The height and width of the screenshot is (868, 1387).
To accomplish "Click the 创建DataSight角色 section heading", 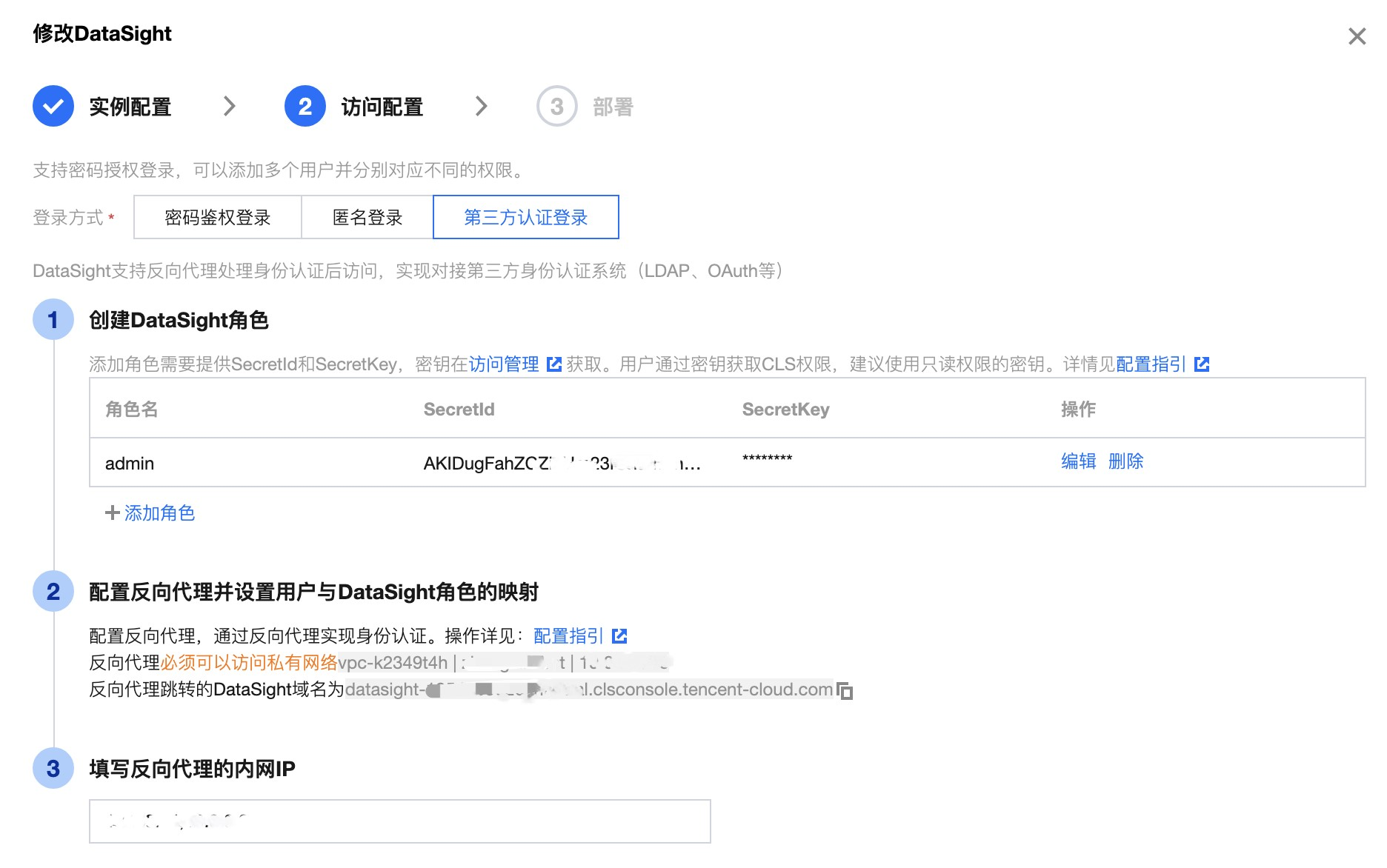I will coord(179,320).
